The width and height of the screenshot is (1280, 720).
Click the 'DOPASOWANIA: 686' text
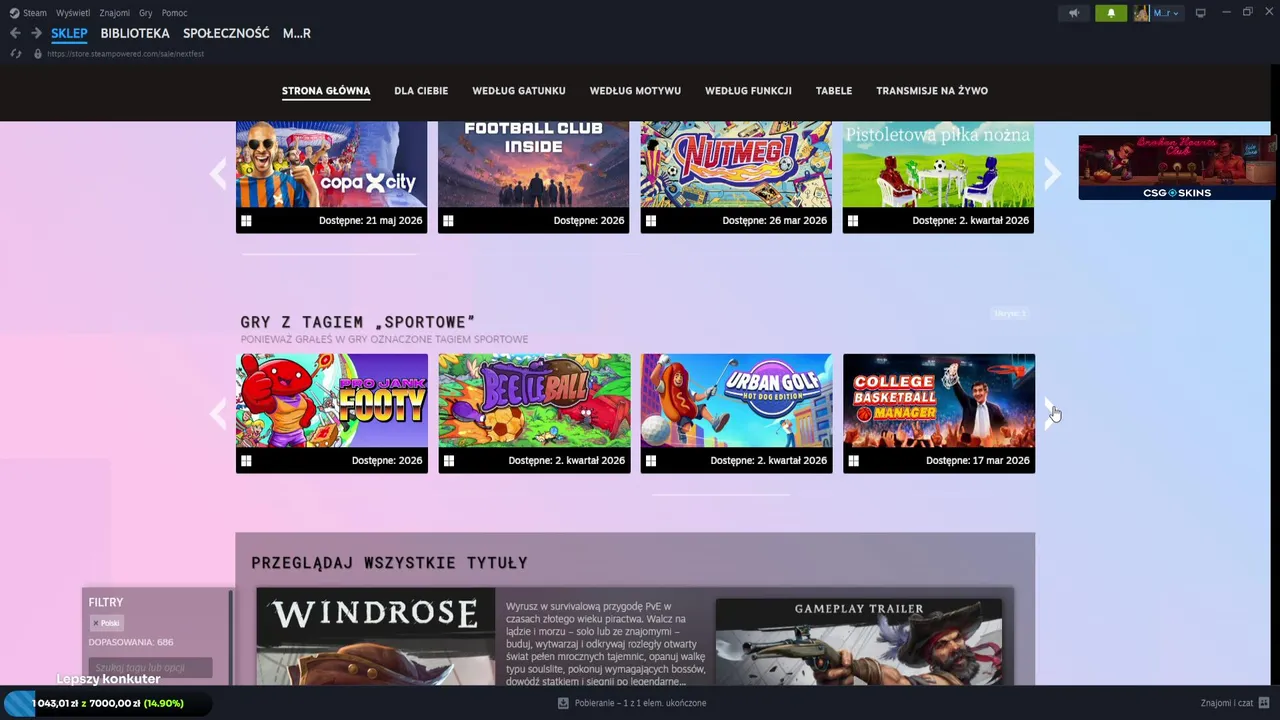coord(130,642)
